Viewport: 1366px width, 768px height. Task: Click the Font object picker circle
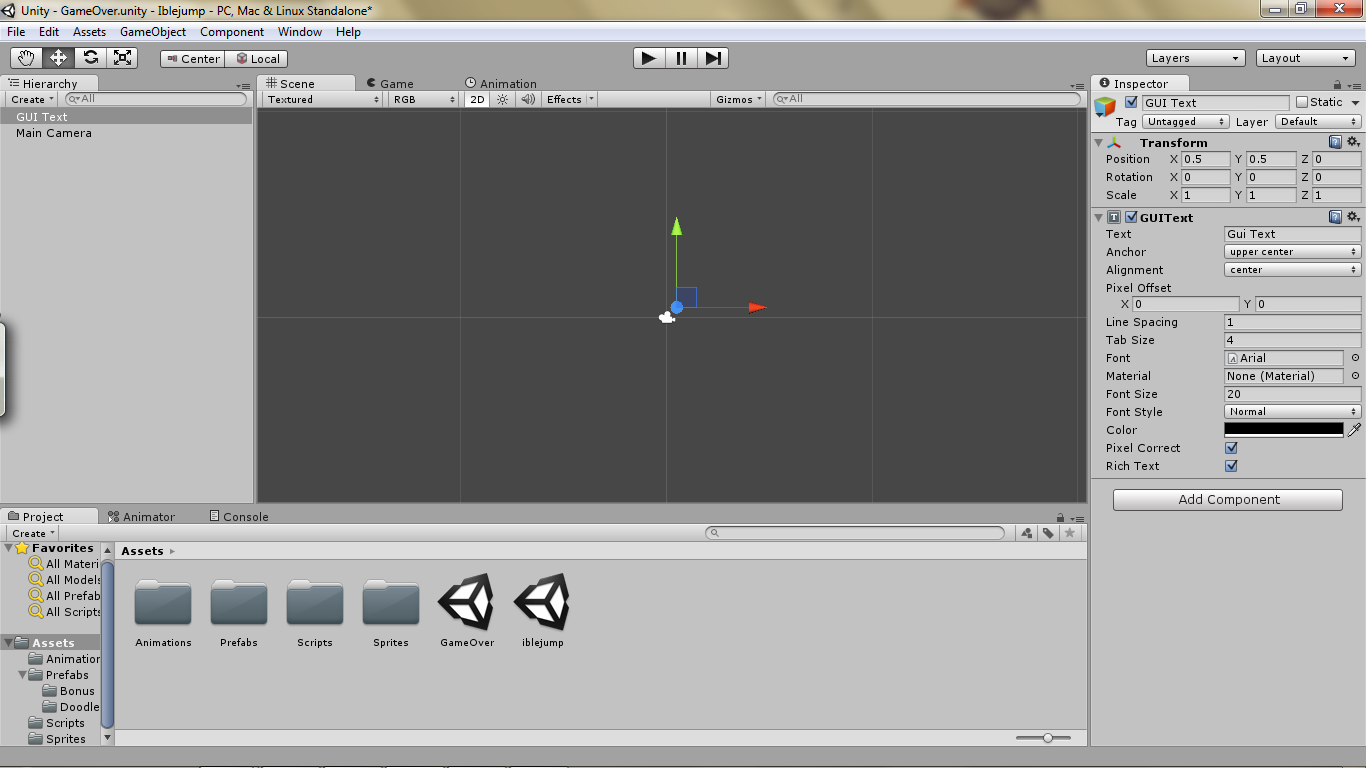[x=1355, y=358]
